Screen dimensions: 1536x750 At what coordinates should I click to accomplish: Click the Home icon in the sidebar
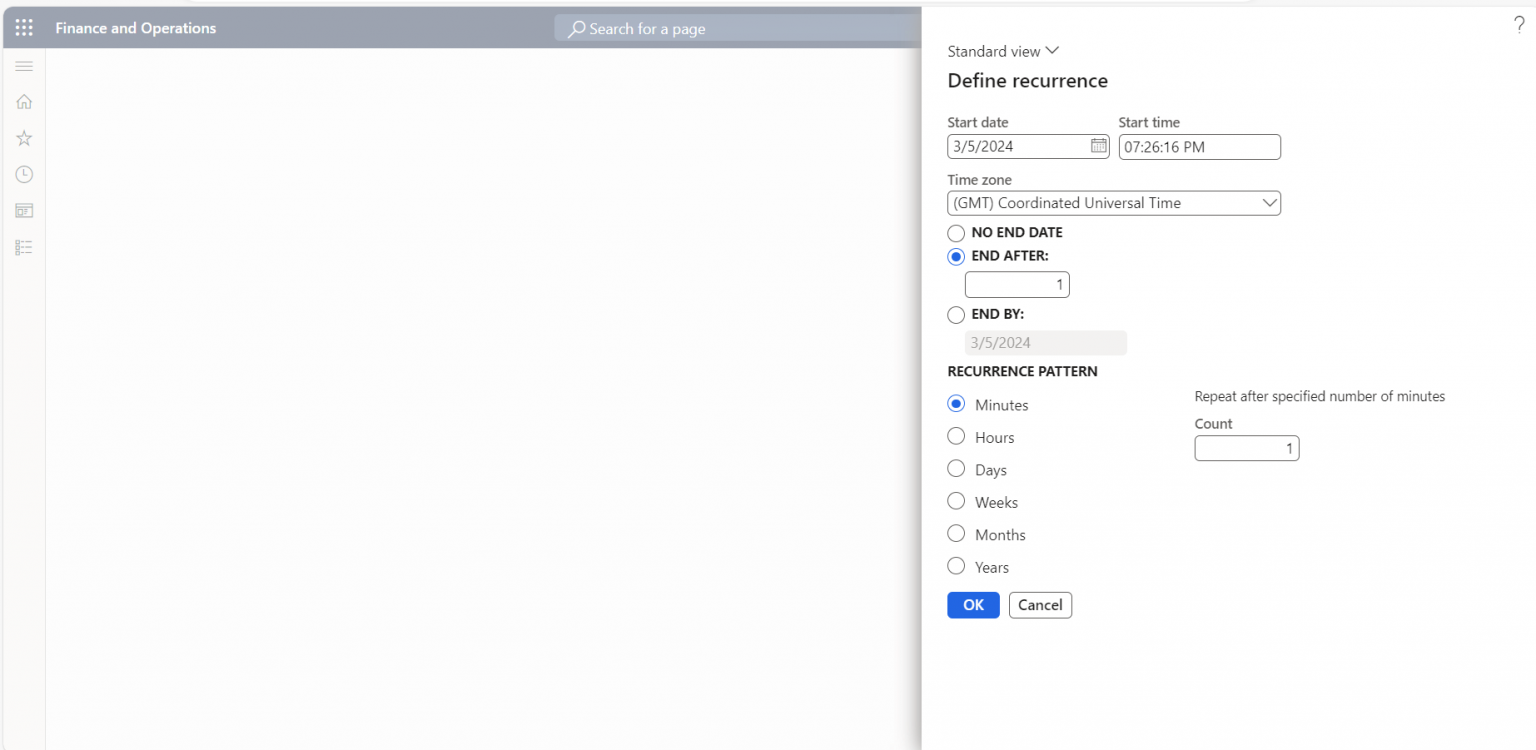point(24,101)
